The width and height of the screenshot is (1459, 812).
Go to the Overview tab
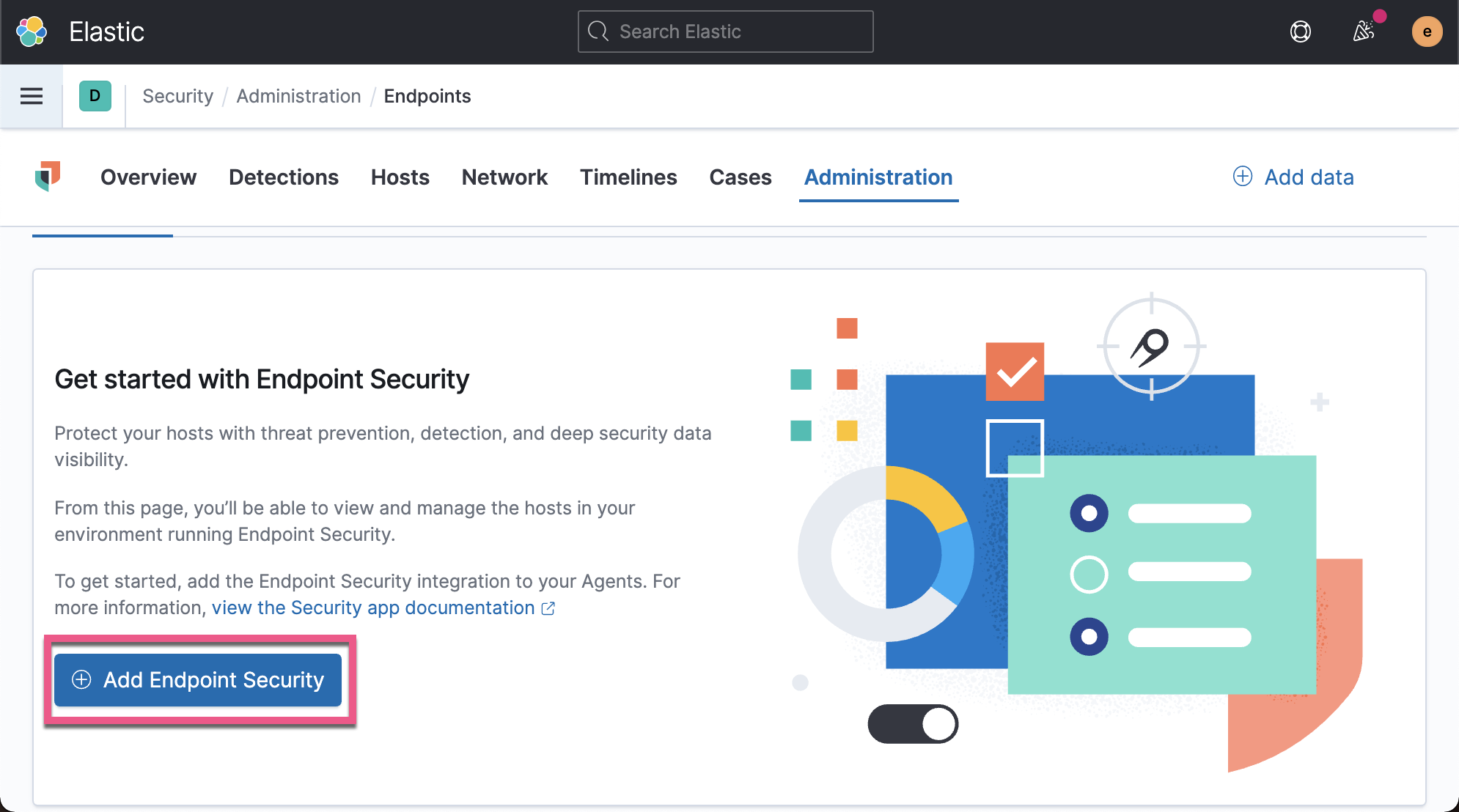(148, 177)
